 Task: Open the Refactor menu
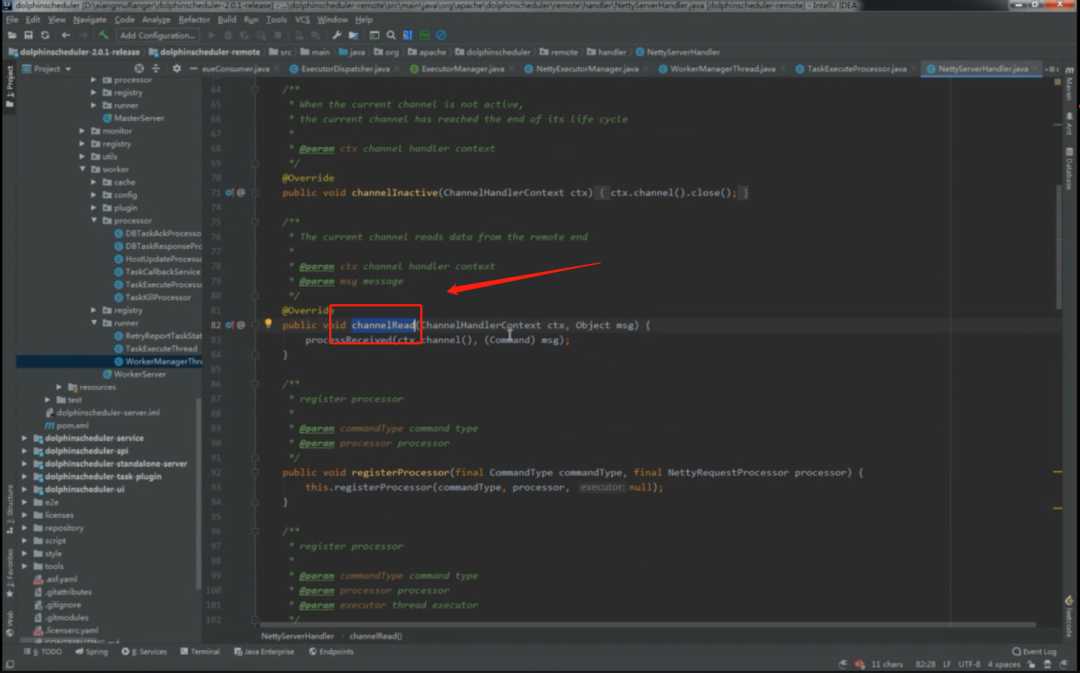(194, 20)
